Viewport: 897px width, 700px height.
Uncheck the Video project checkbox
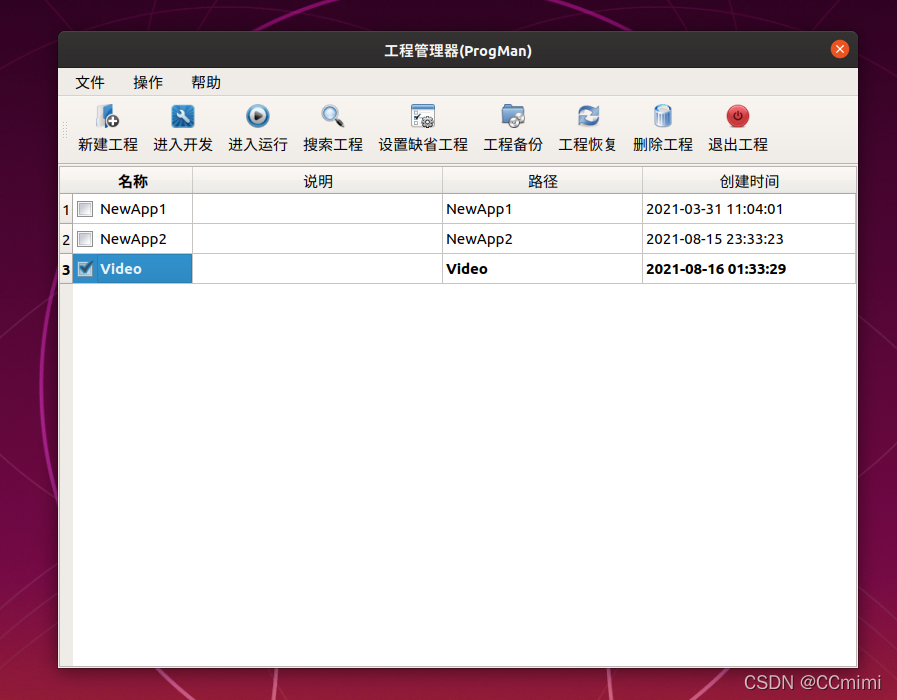(x=85, y=268)
